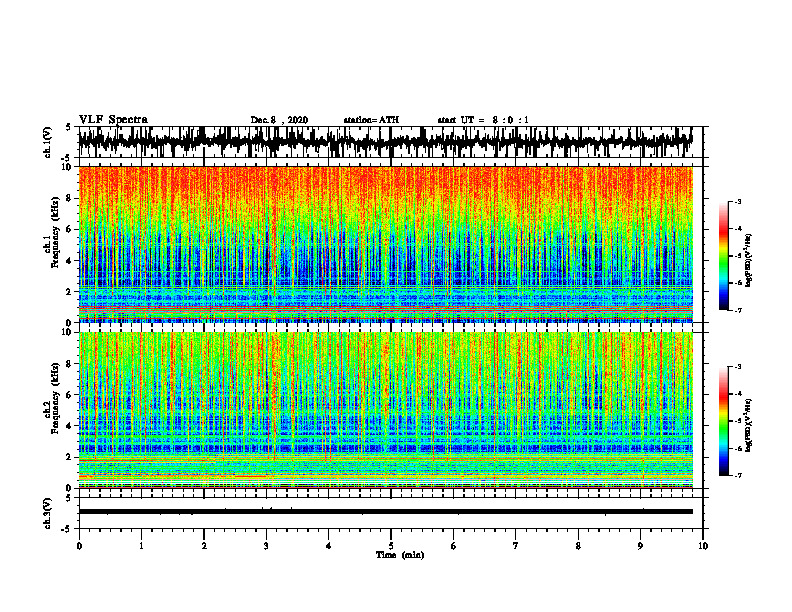Click the '-7' value on ch.2 colorbar
The image size is (792, 612).
click(738, 476)
